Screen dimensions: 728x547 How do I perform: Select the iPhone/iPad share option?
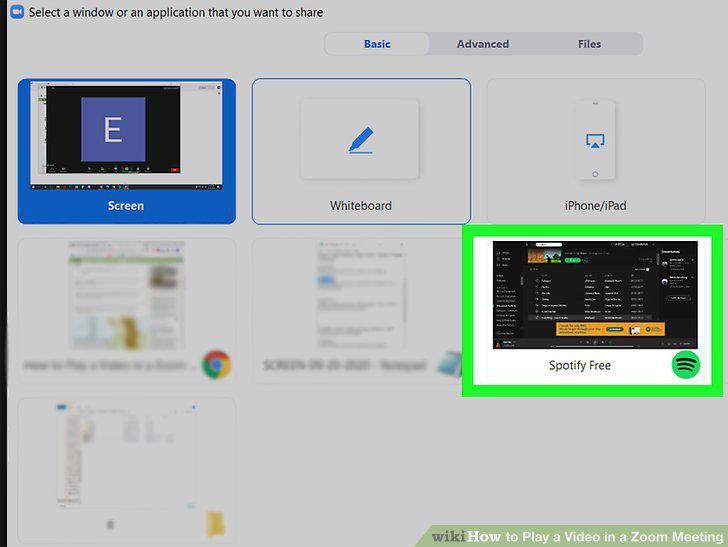click(596, 151)
